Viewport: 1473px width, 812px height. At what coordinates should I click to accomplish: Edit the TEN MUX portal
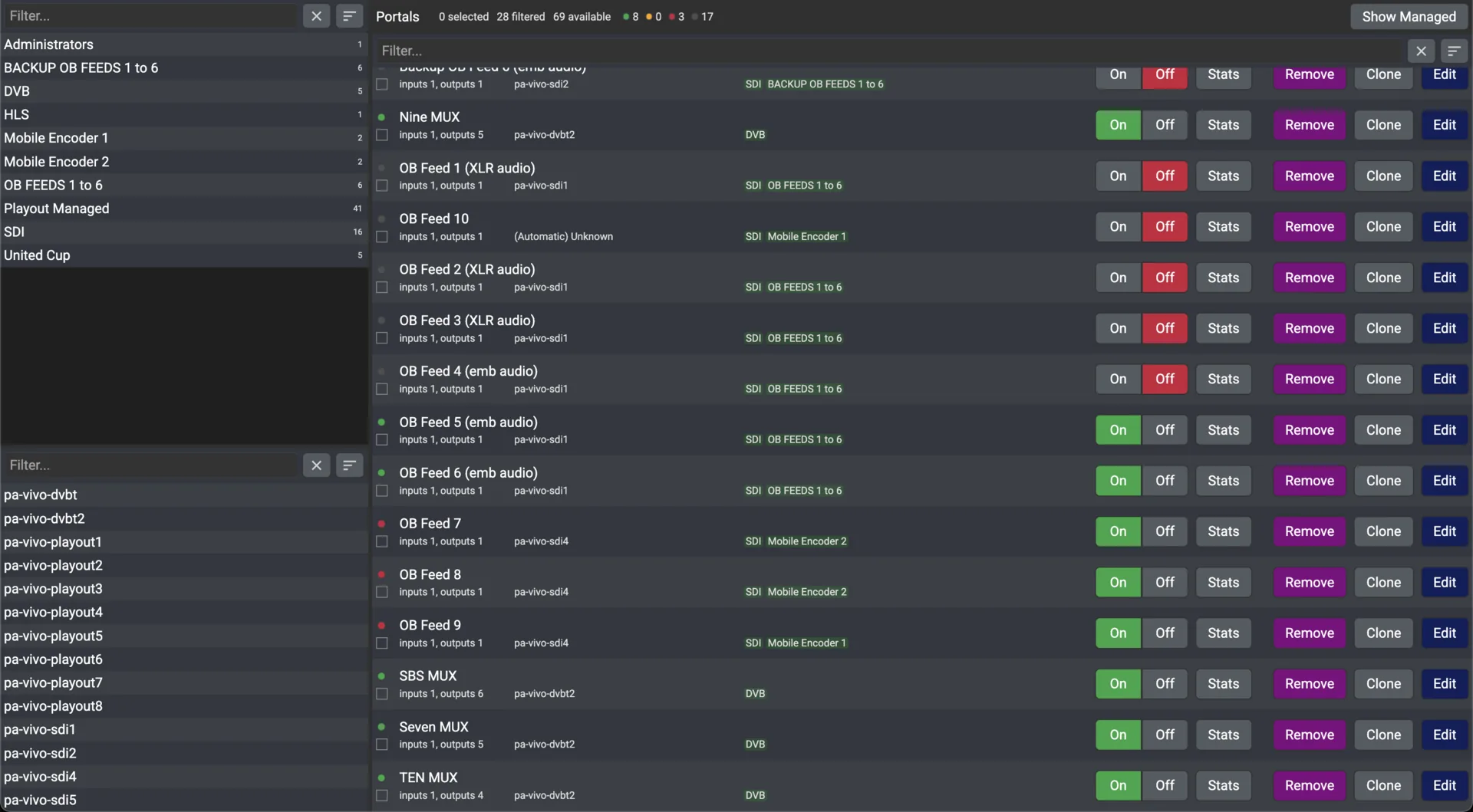1444,786
